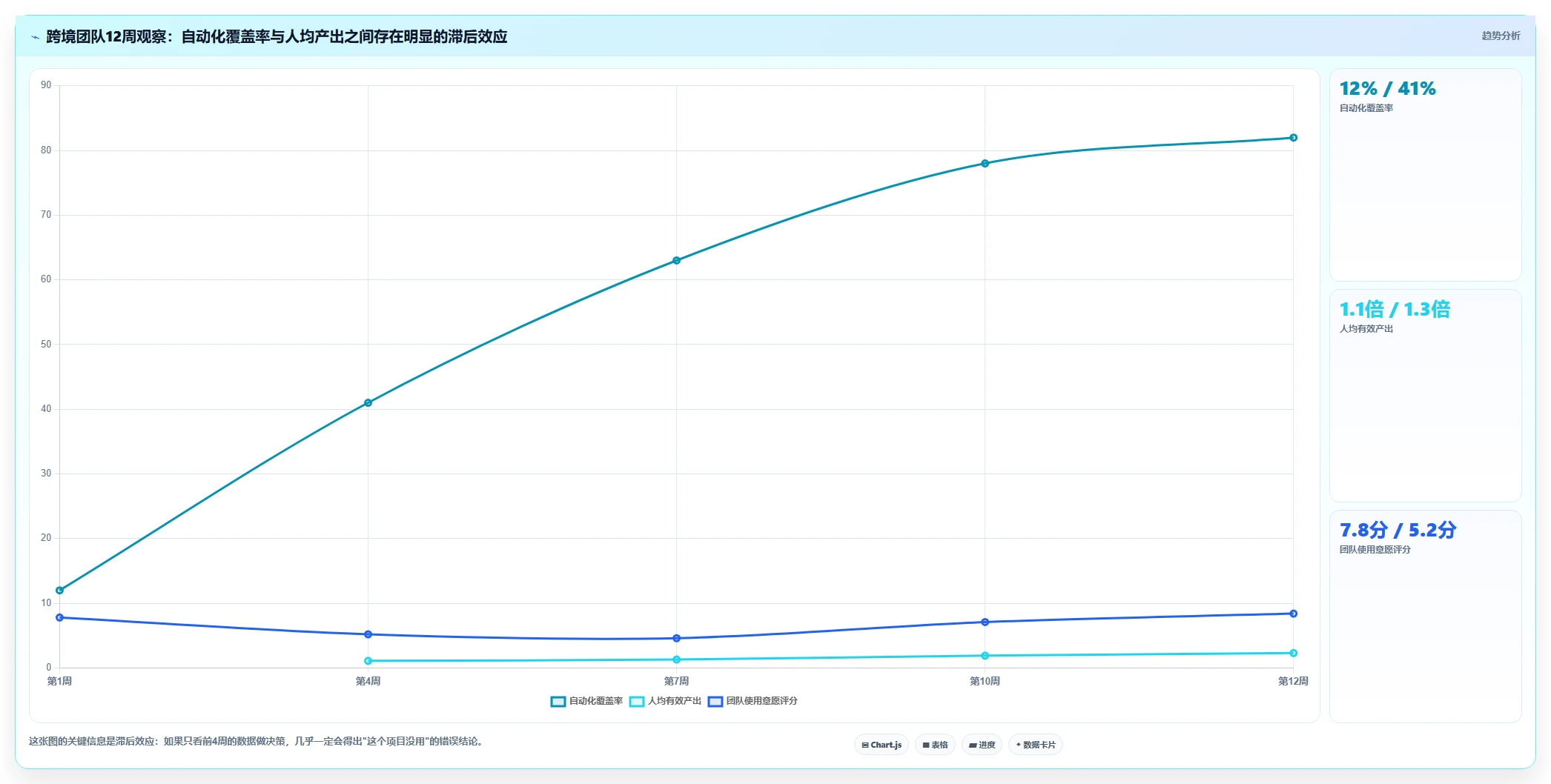Click willingness score point at 第12周
The image size is (1551, 784).
(x=1294, y=614)
